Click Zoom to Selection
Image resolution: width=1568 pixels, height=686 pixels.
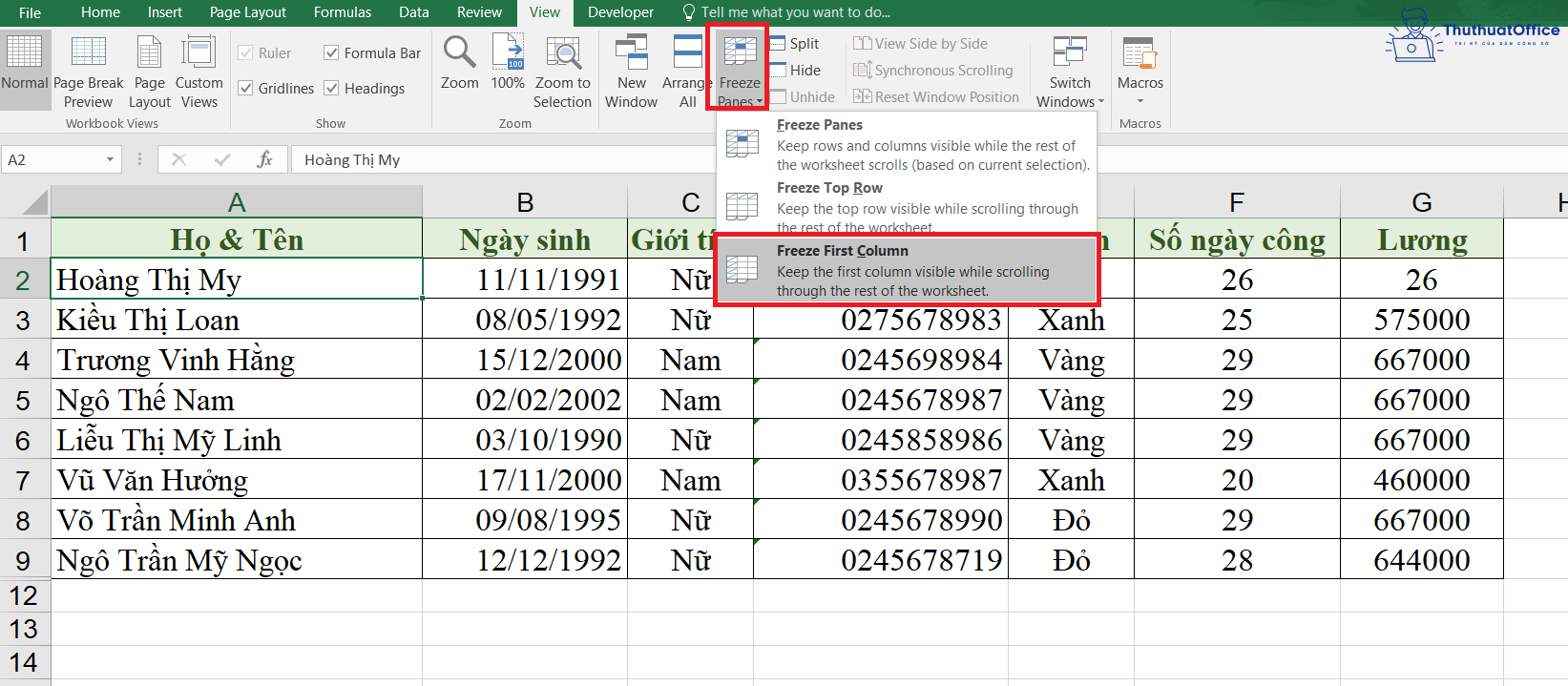pos(562,73)
